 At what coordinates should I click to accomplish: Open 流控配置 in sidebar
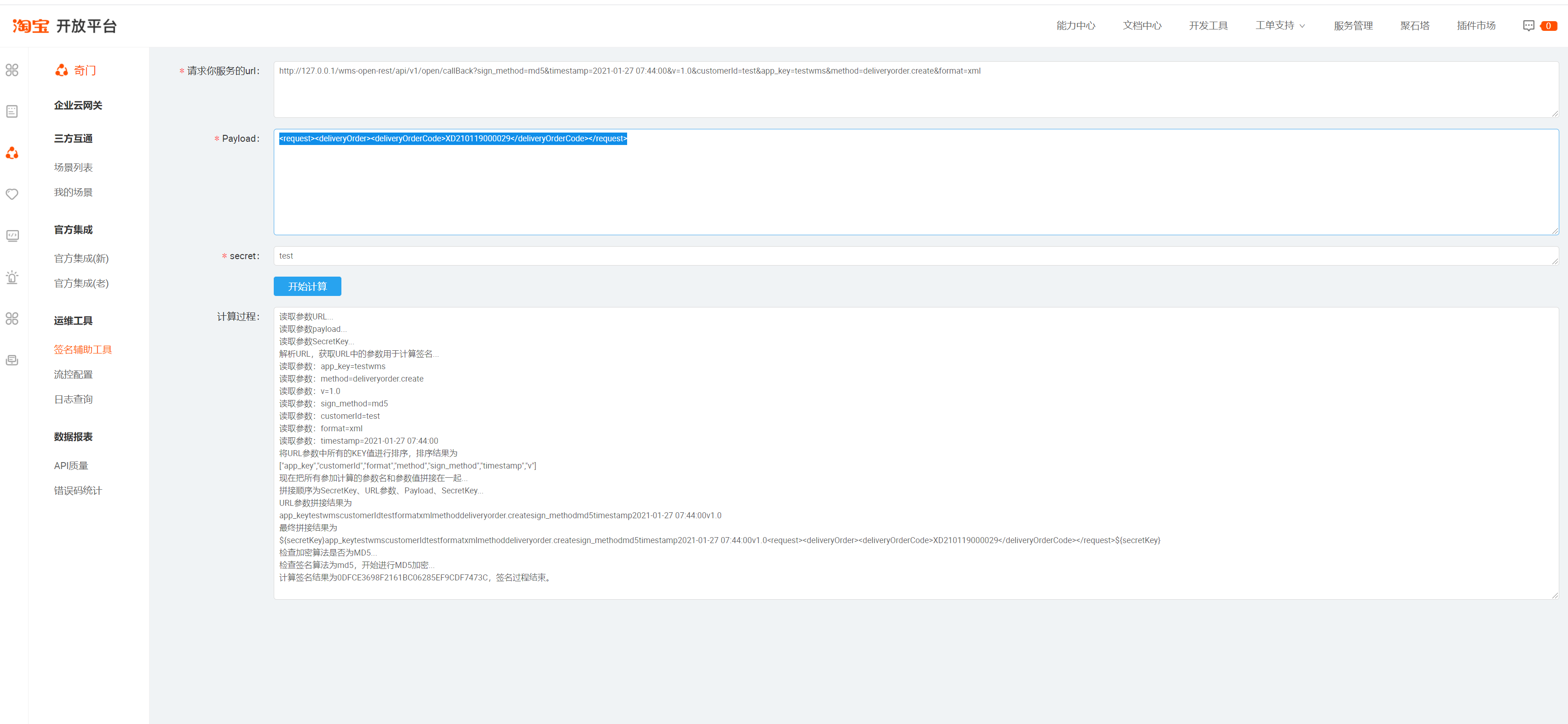73,375
